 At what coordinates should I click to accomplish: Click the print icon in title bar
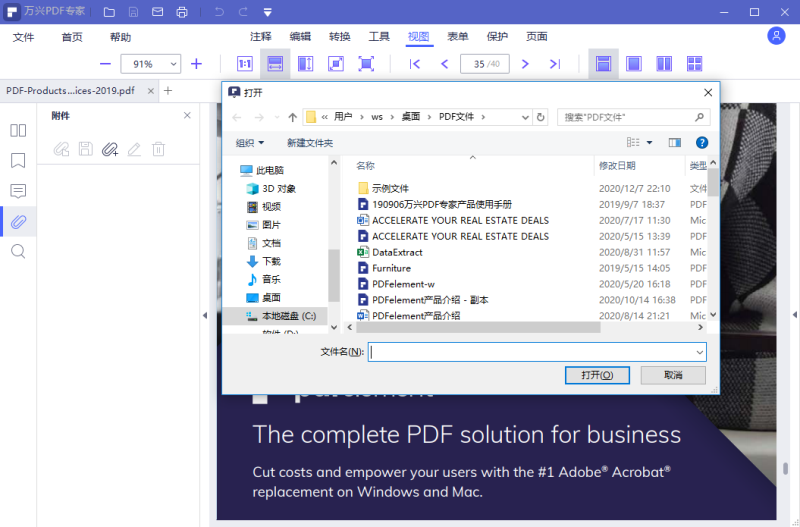(x=182, y=12)
